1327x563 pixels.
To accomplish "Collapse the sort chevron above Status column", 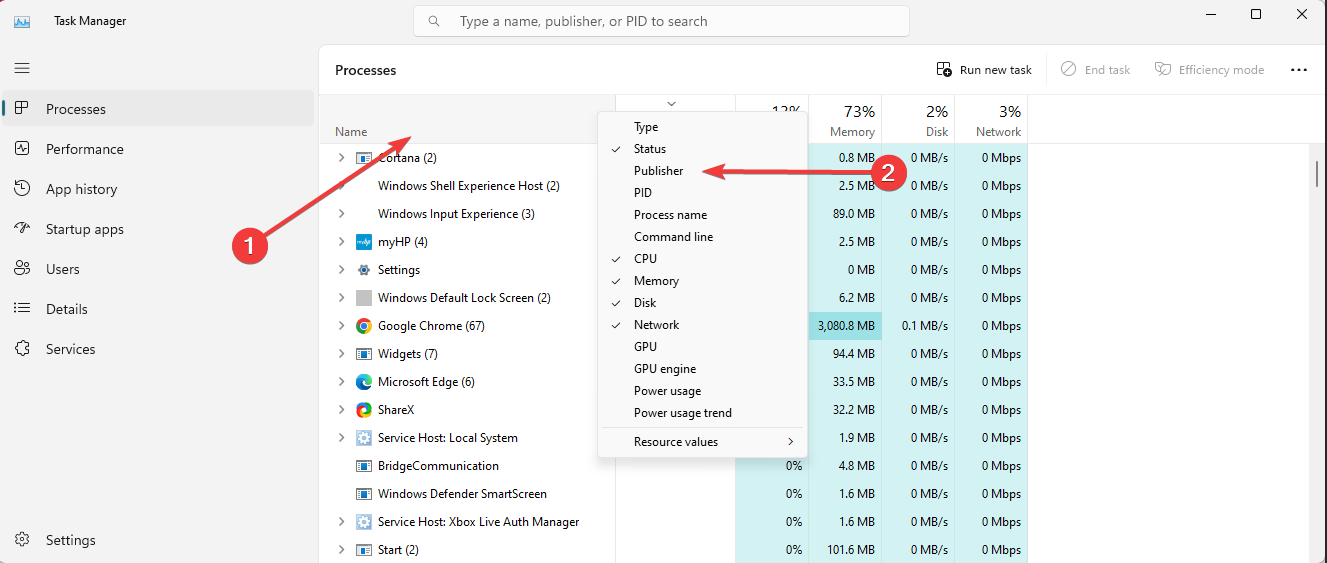I will point(671,103).
